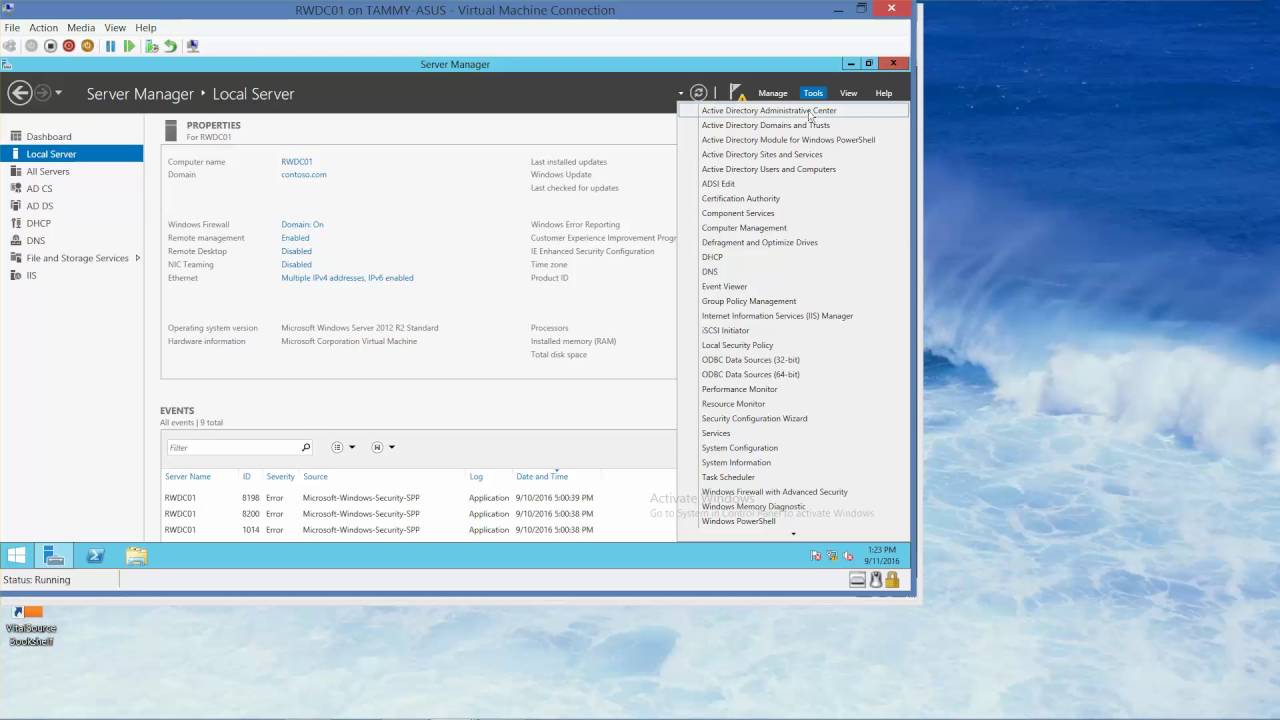This screenshot has height=720, width=1280.
Task: Click the contoso.com domain link
Action: tap(304, 175)
